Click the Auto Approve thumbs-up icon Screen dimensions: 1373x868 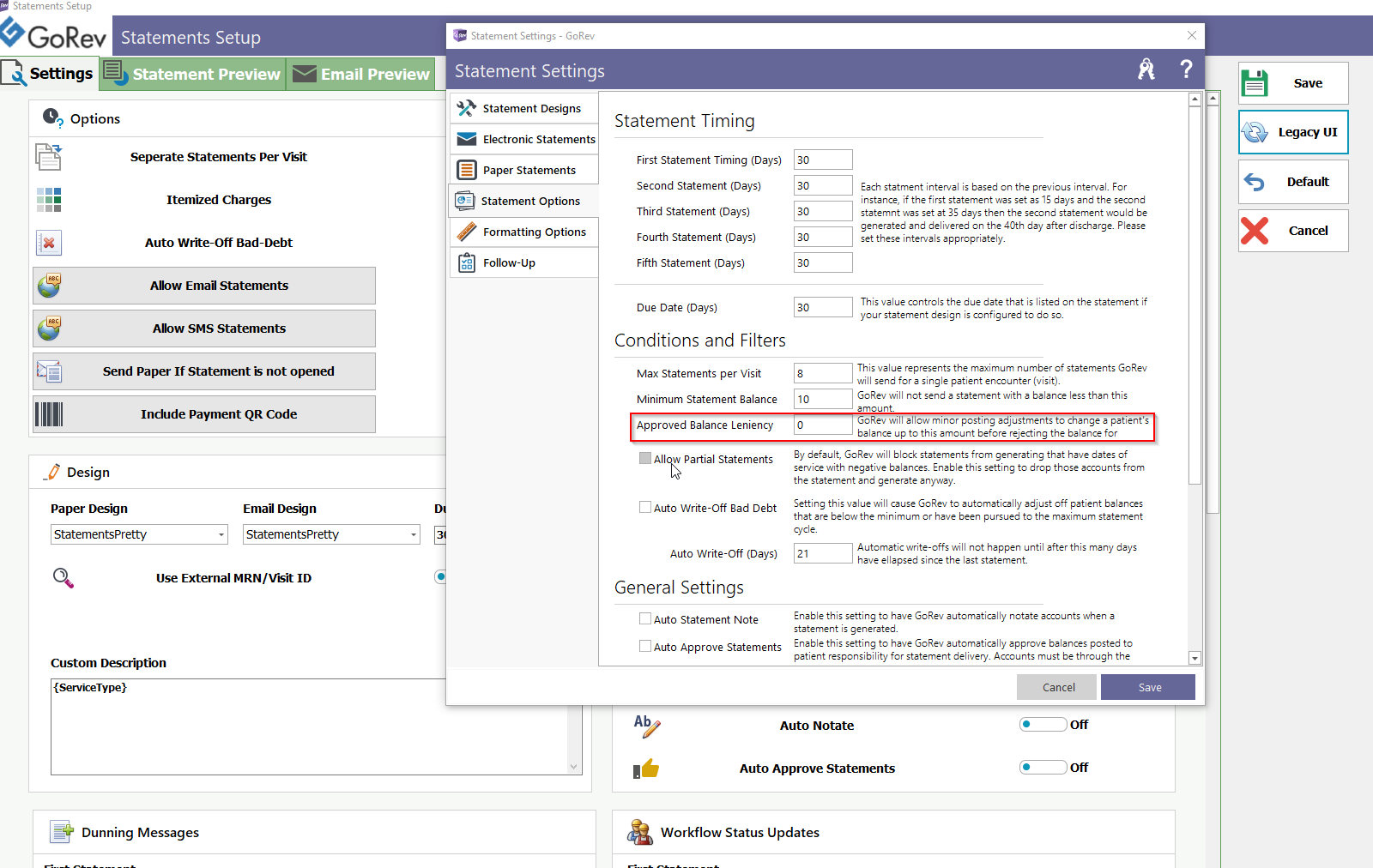coord(646,769)
